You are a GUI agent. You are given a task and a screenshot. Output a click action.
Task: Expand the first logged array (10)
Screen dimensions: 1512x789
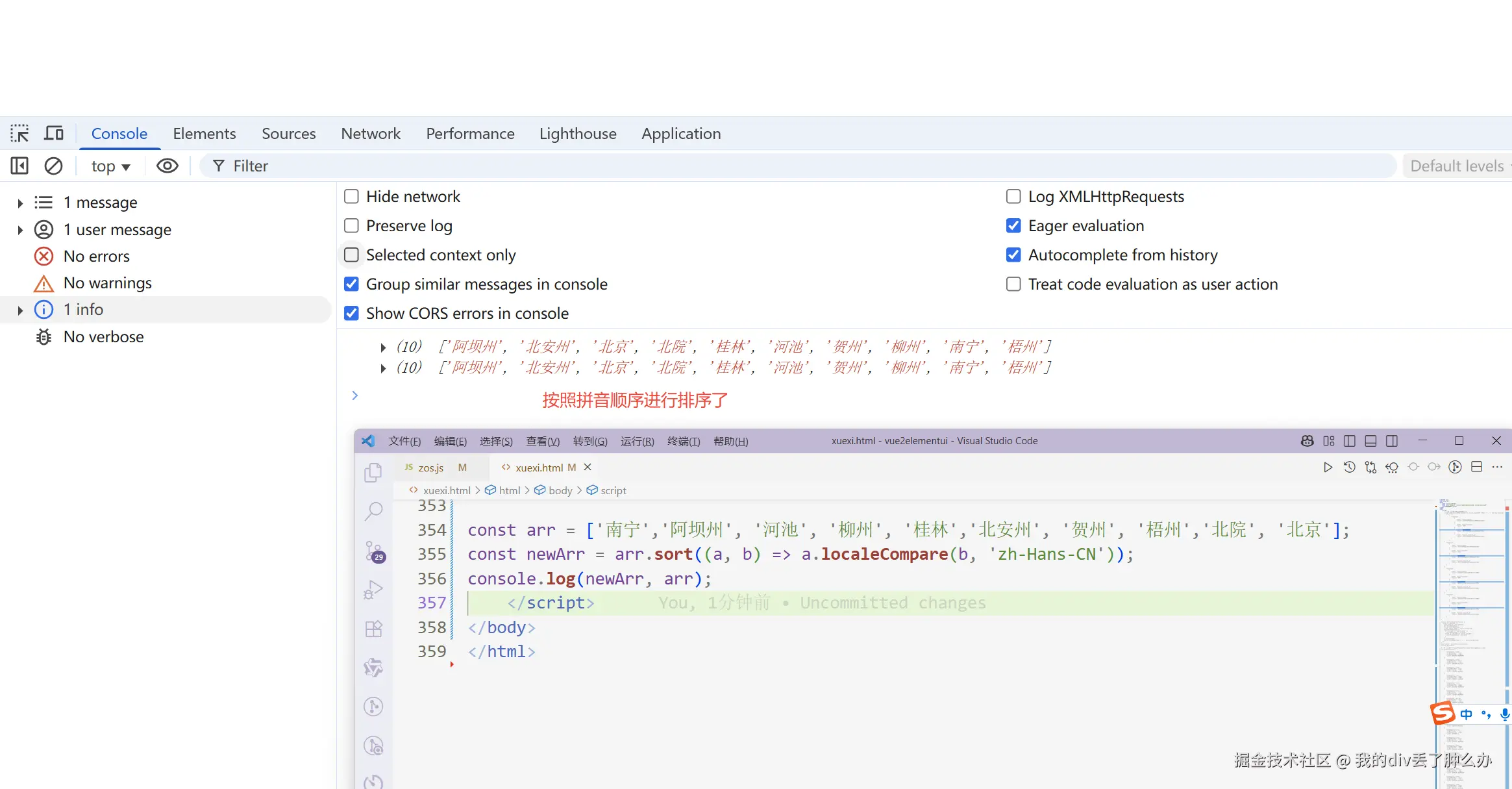(x=383, y=347)
